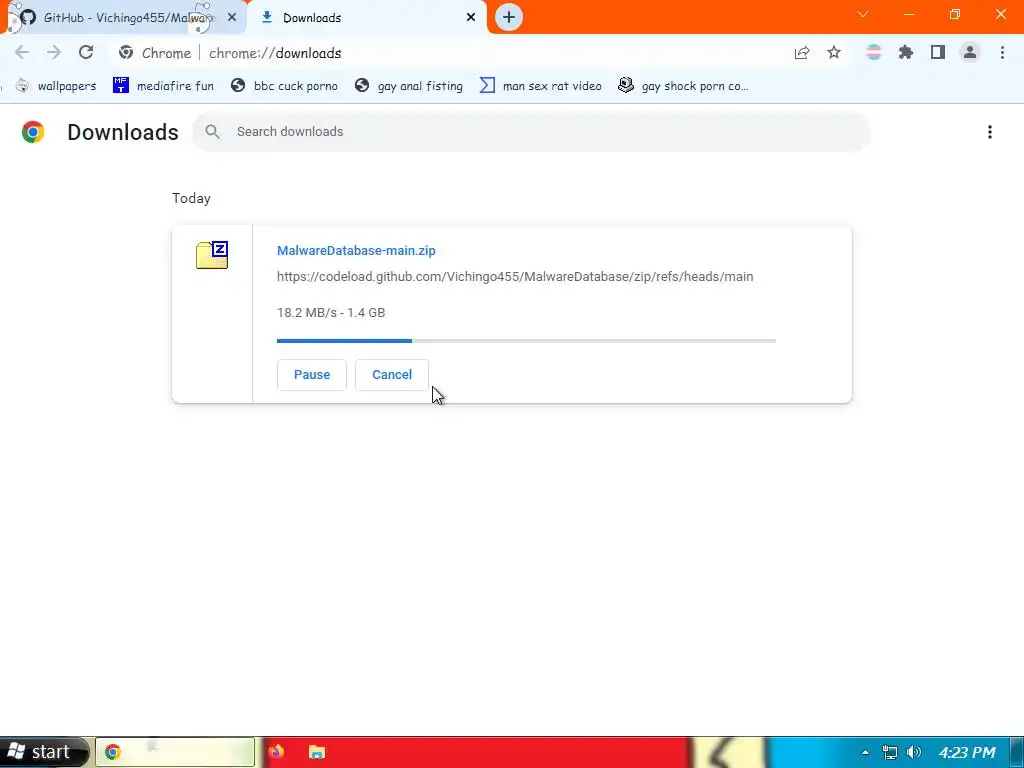This screenshot has width=1024, height=768.
Task: Click the network tray icon
Action: click(889, 752)
